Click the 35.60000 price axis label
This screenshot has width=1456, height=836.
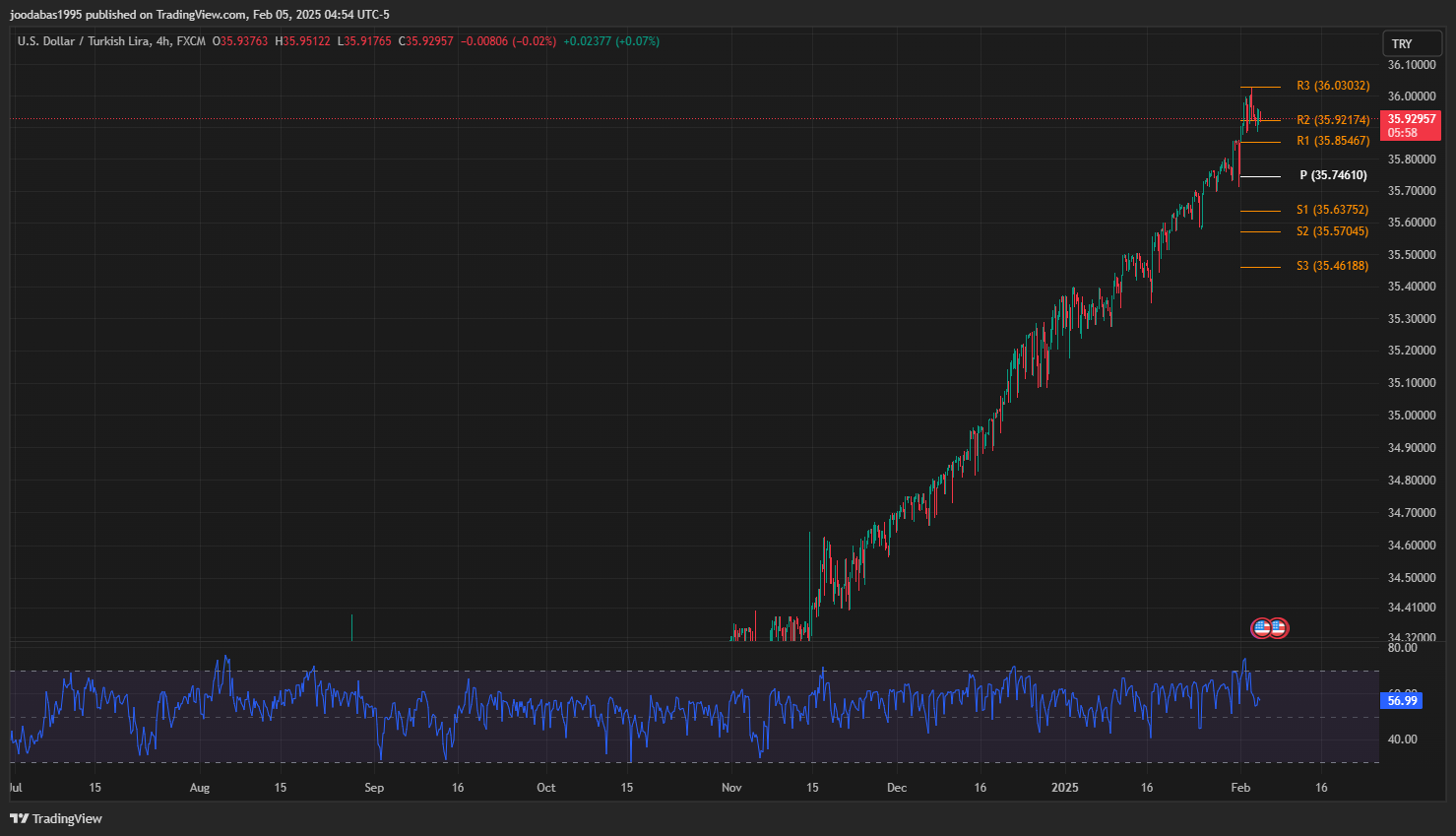[x=1412, y=223]
